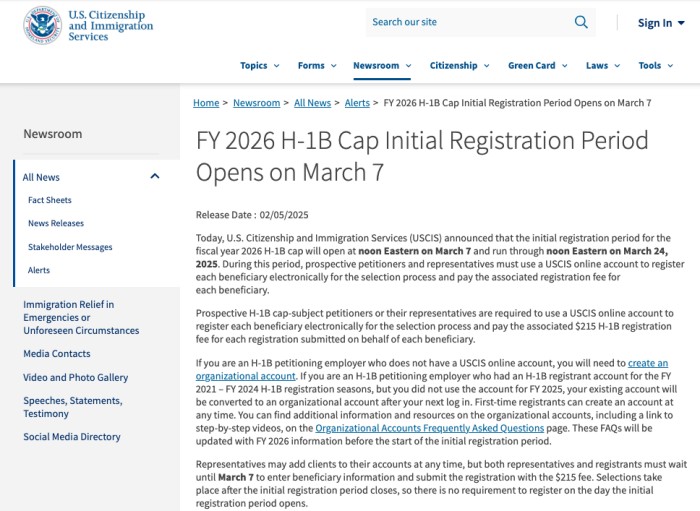Open the Newsroom top menu

382,66
